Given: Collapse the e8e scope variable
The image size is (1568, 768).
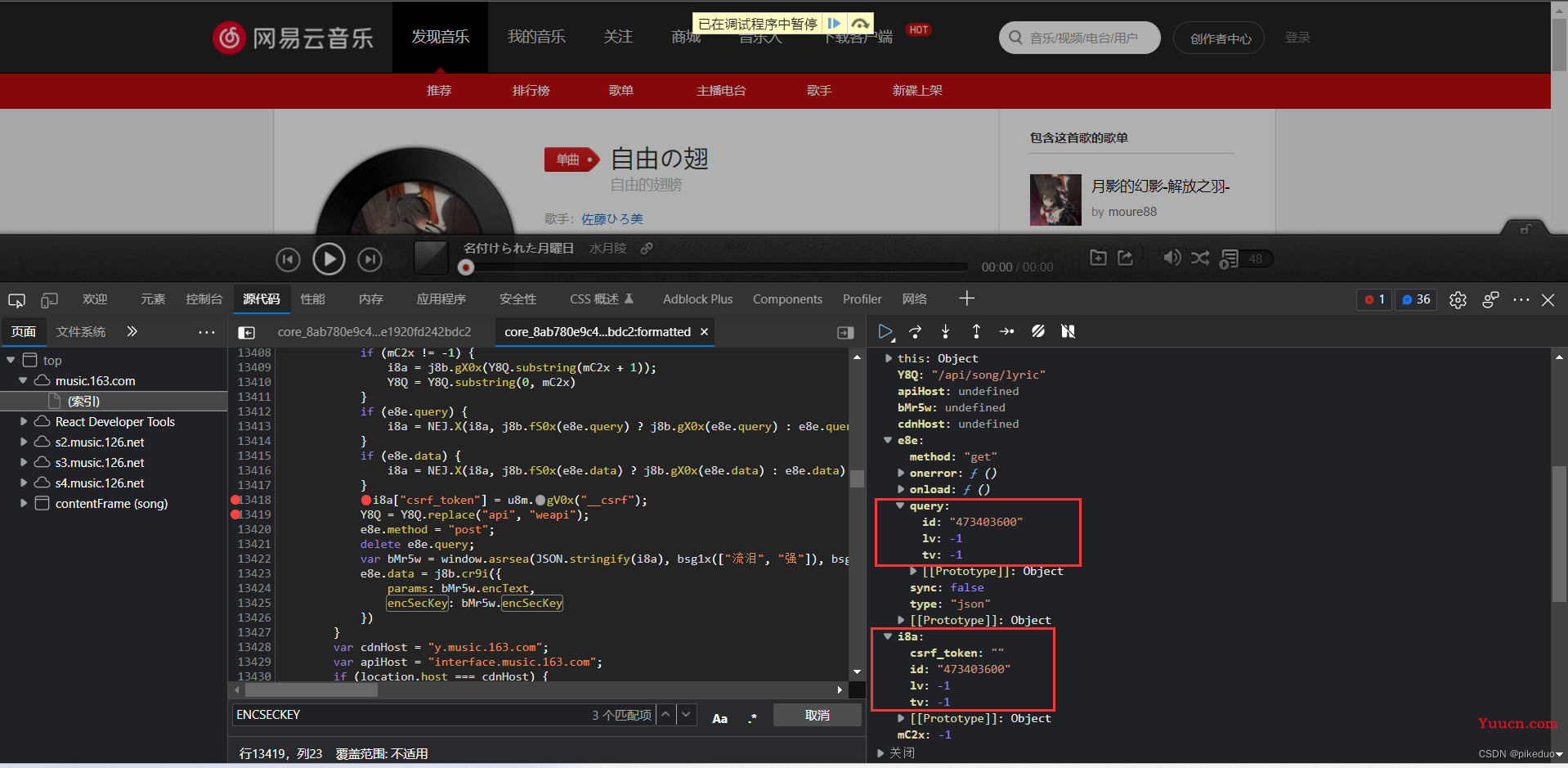Looking at the screenshot, I should pyautogui.click(x=888, y=440).
